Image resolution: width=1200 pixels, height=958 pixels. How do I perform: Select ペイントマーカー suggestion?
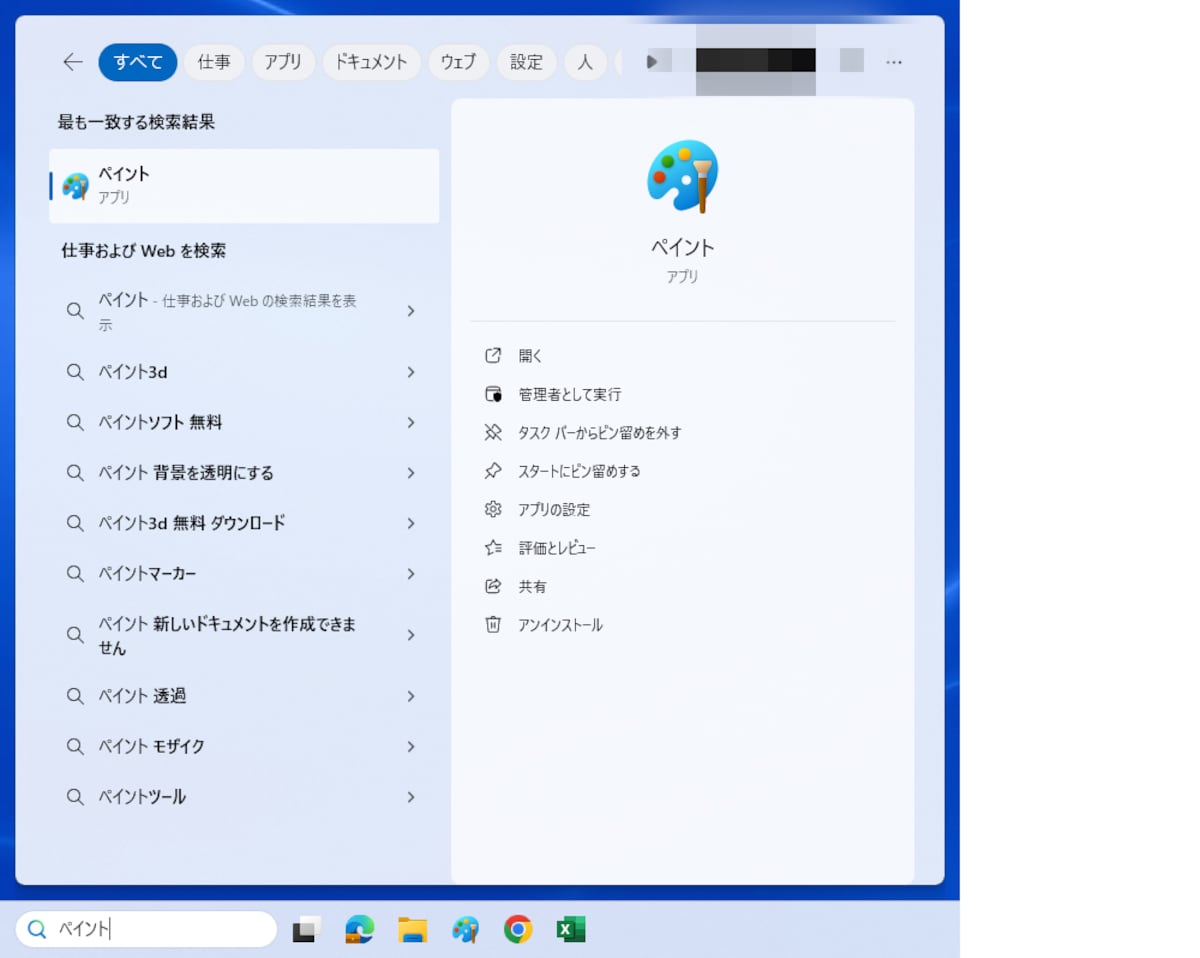pos(244,574)
